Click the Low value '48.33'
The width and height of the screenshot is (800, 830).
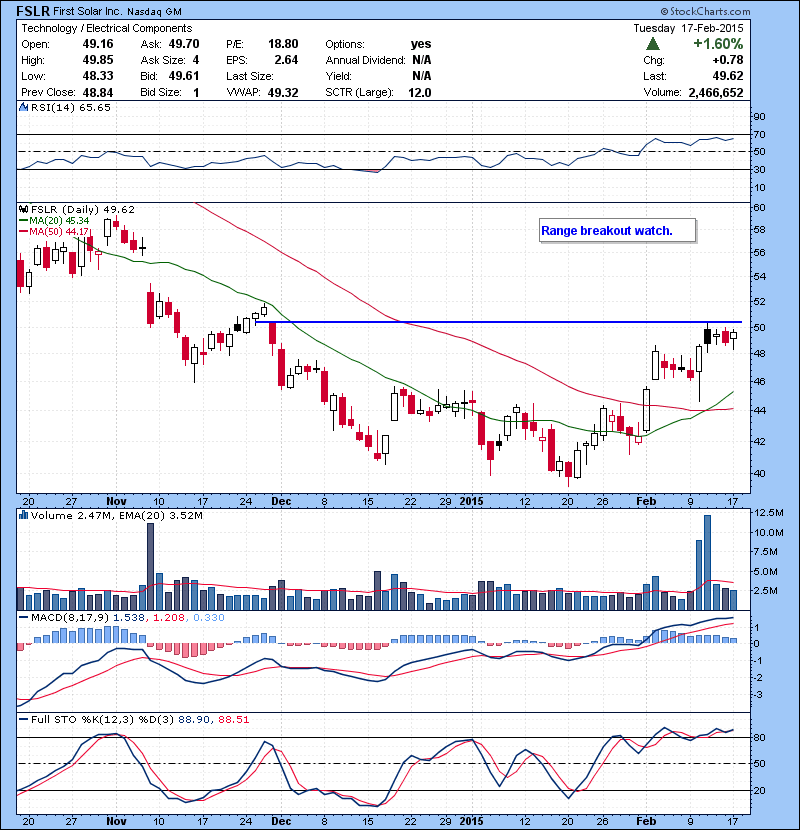coord(98,76)
